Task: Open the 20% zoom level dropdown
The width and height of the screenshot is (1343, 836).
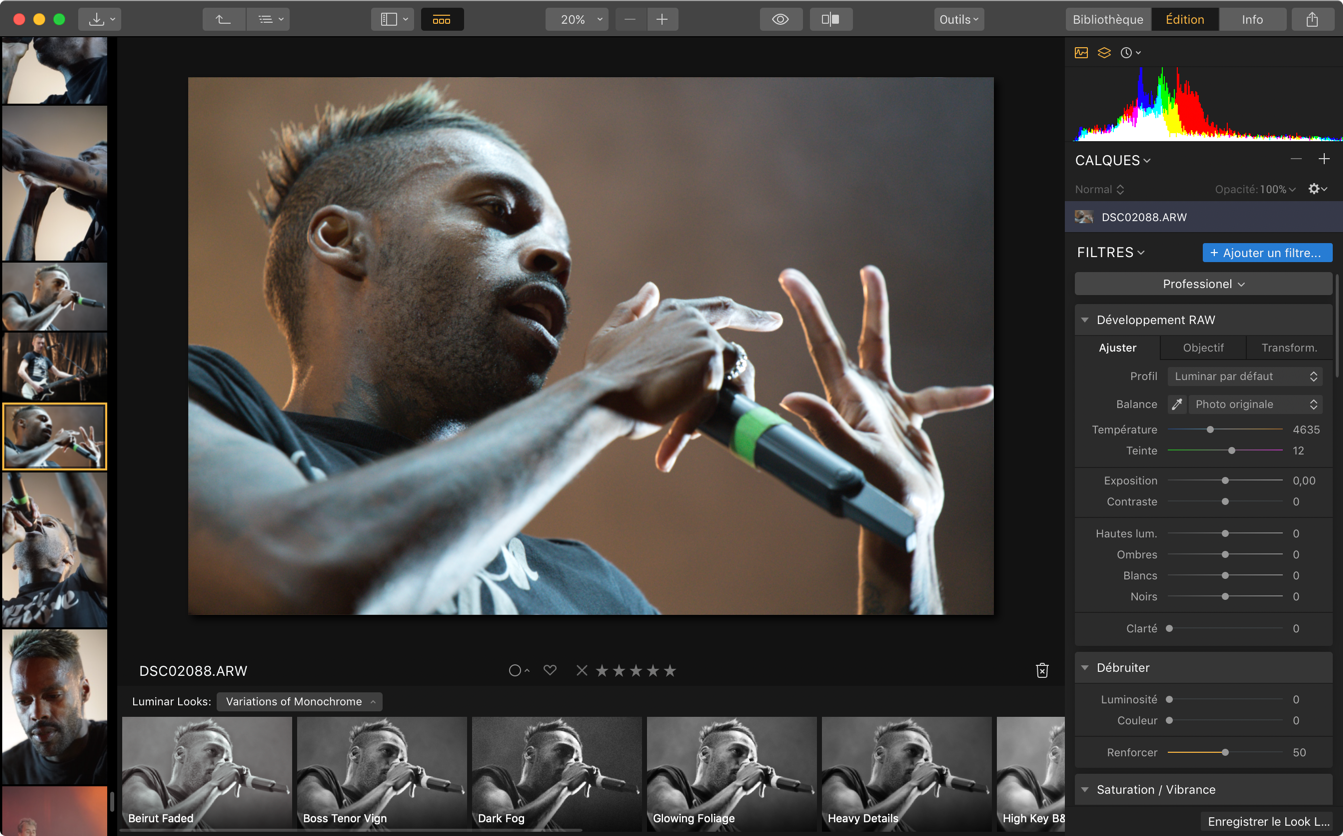Action: click(x=577, y=19)
